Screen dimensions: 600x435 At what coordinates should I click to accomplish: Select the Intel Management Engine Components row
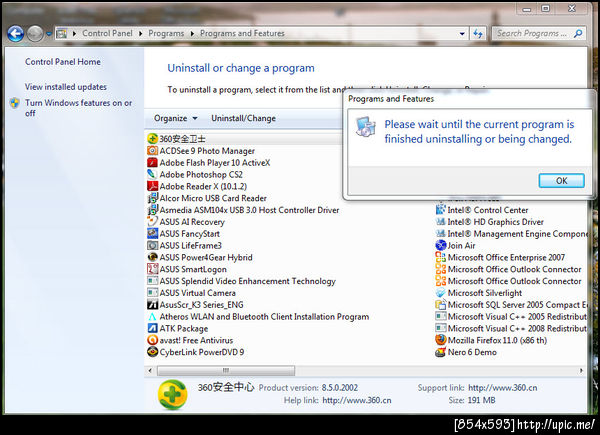pyautogui.click(x=511, y=233)
